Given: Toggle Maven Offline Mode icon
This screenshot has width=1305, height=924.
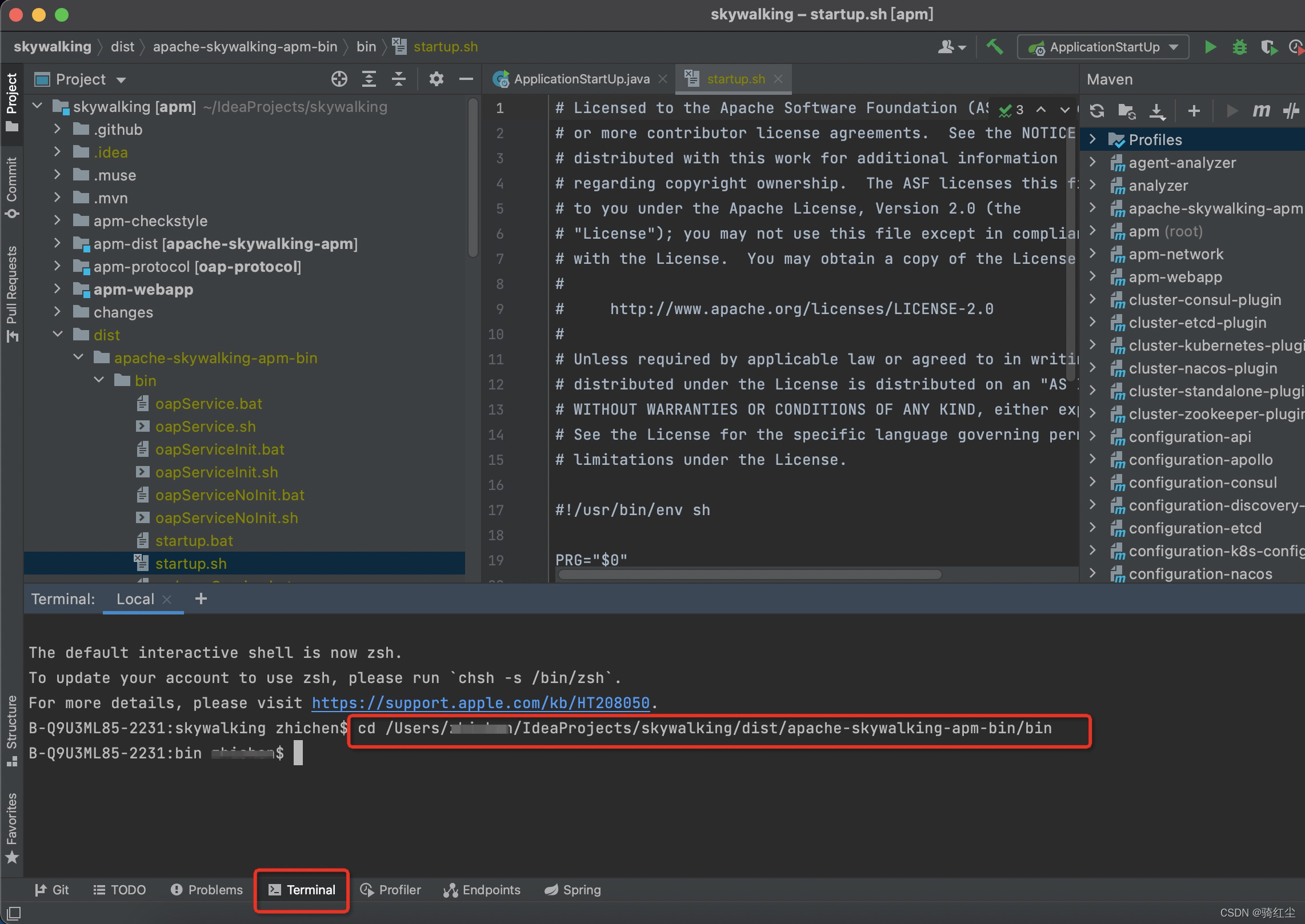Looking at the screenshot, I should (1290, 111).
